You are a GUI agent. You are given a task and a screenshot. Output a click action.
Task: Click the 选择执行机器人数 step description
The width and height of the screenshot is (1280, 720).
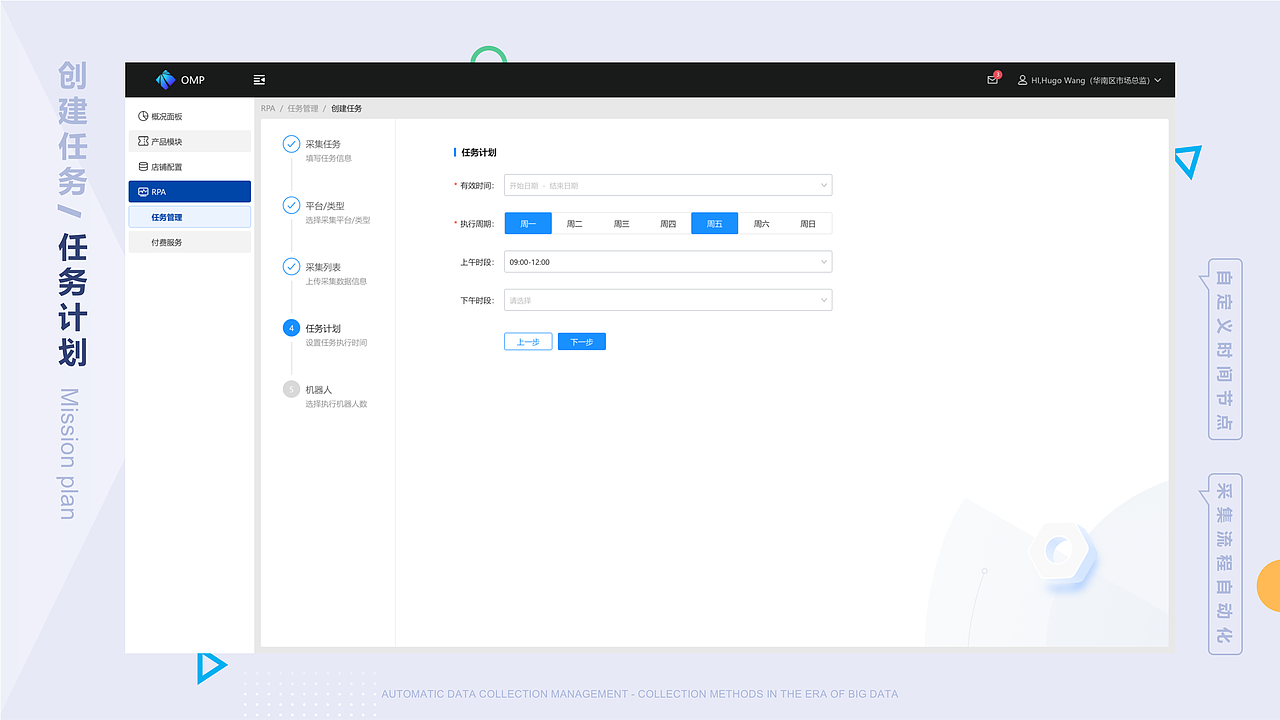click(x=337, y=404)
